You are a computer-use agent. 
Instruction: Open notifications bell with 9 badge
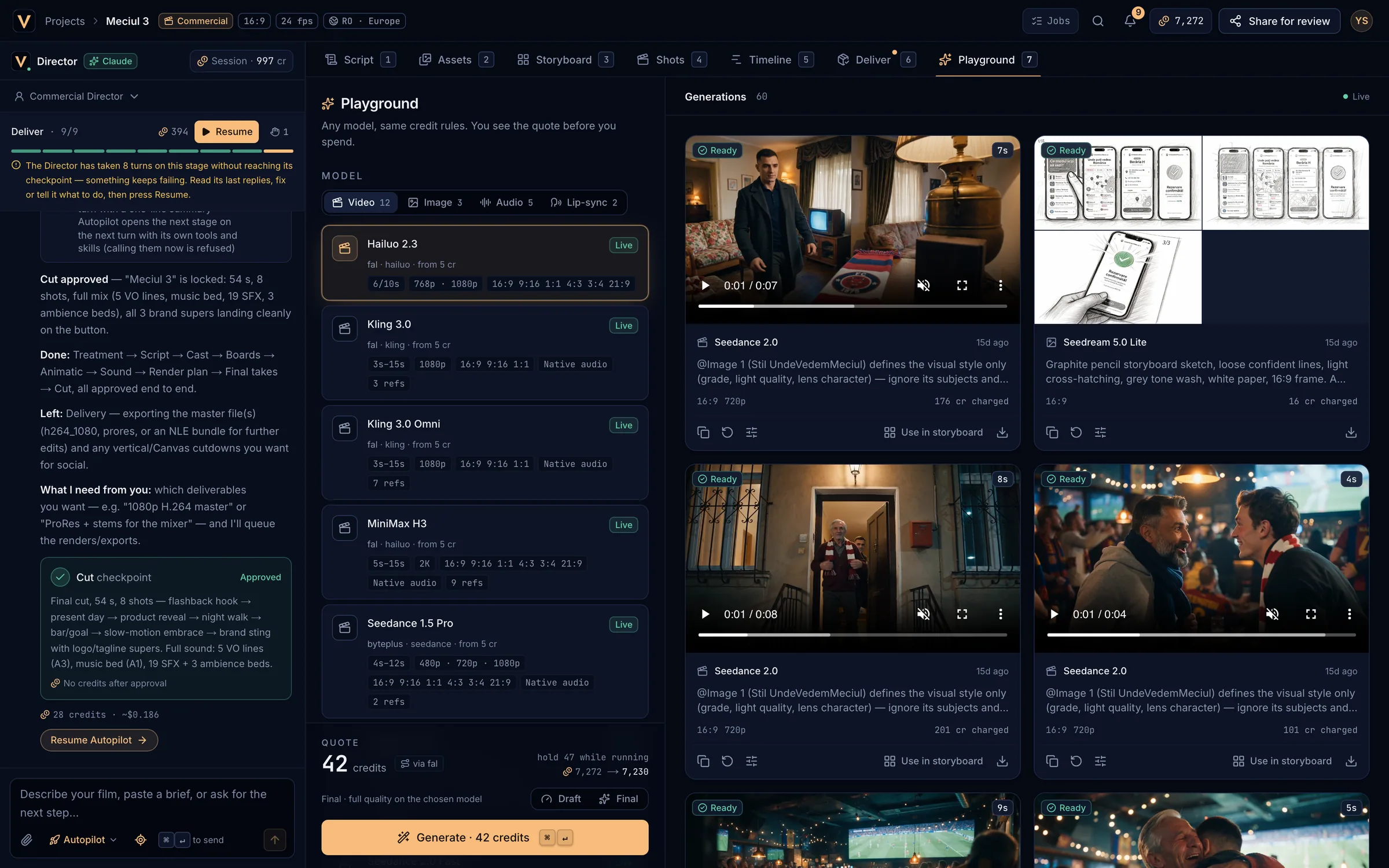click(1130, 21)
